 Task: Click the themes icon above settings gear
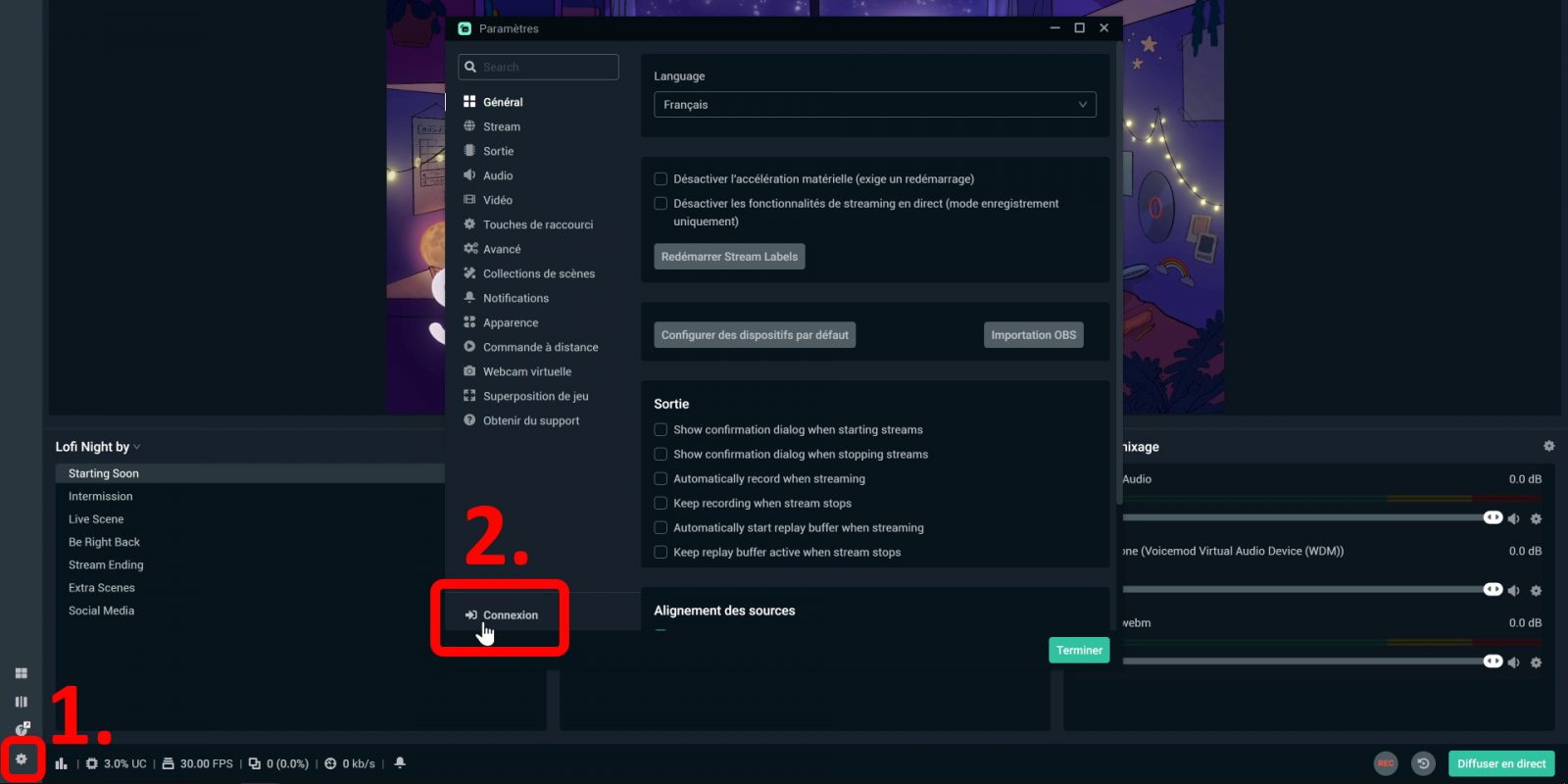[x=22, y=729]
